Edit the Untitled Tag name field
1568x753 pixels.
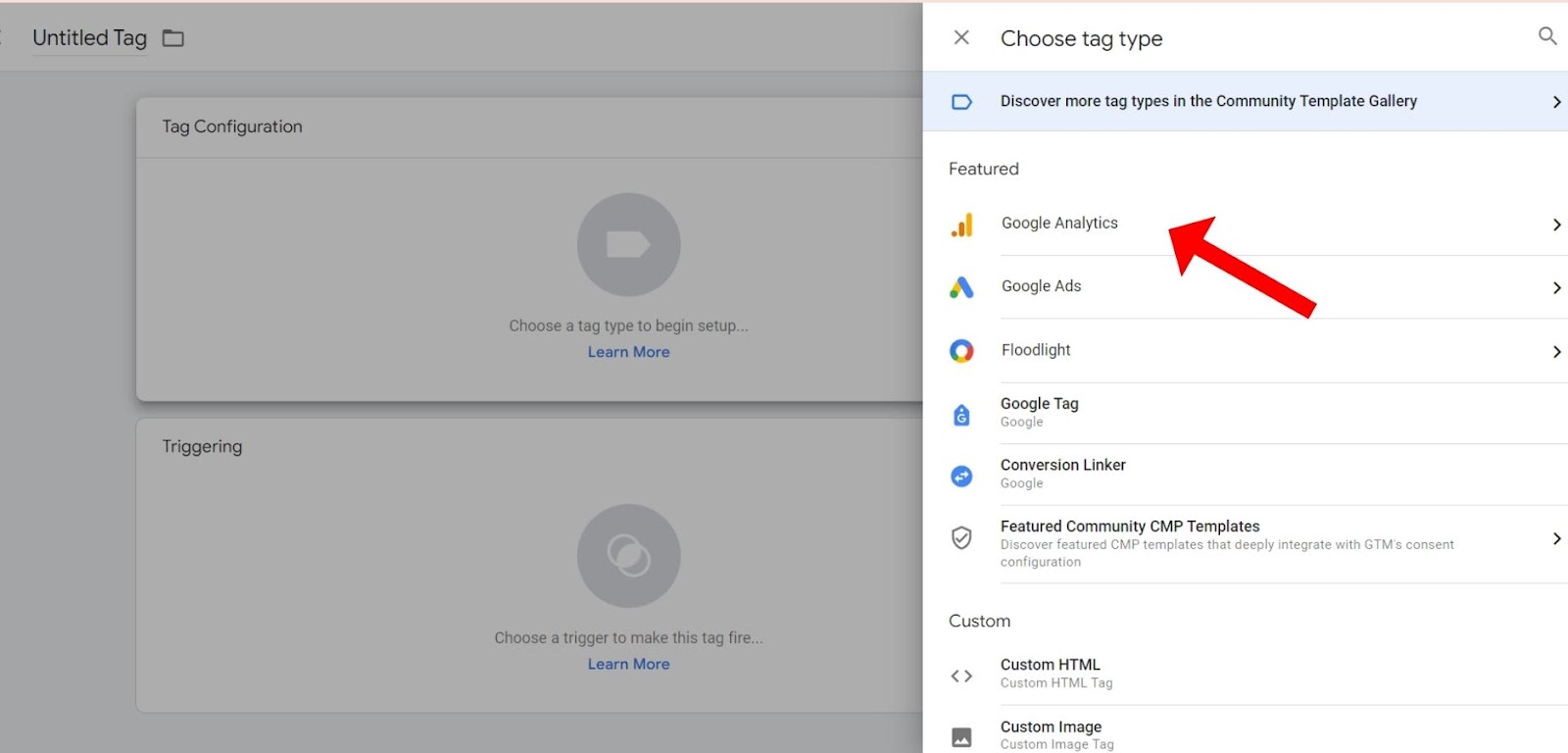(x=89, y=38)
